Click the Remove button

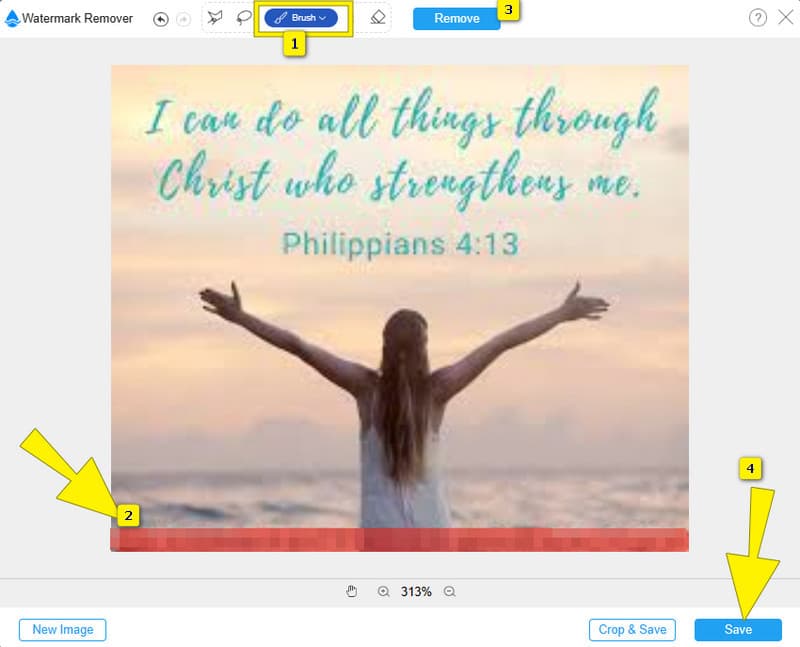point(456,19)
